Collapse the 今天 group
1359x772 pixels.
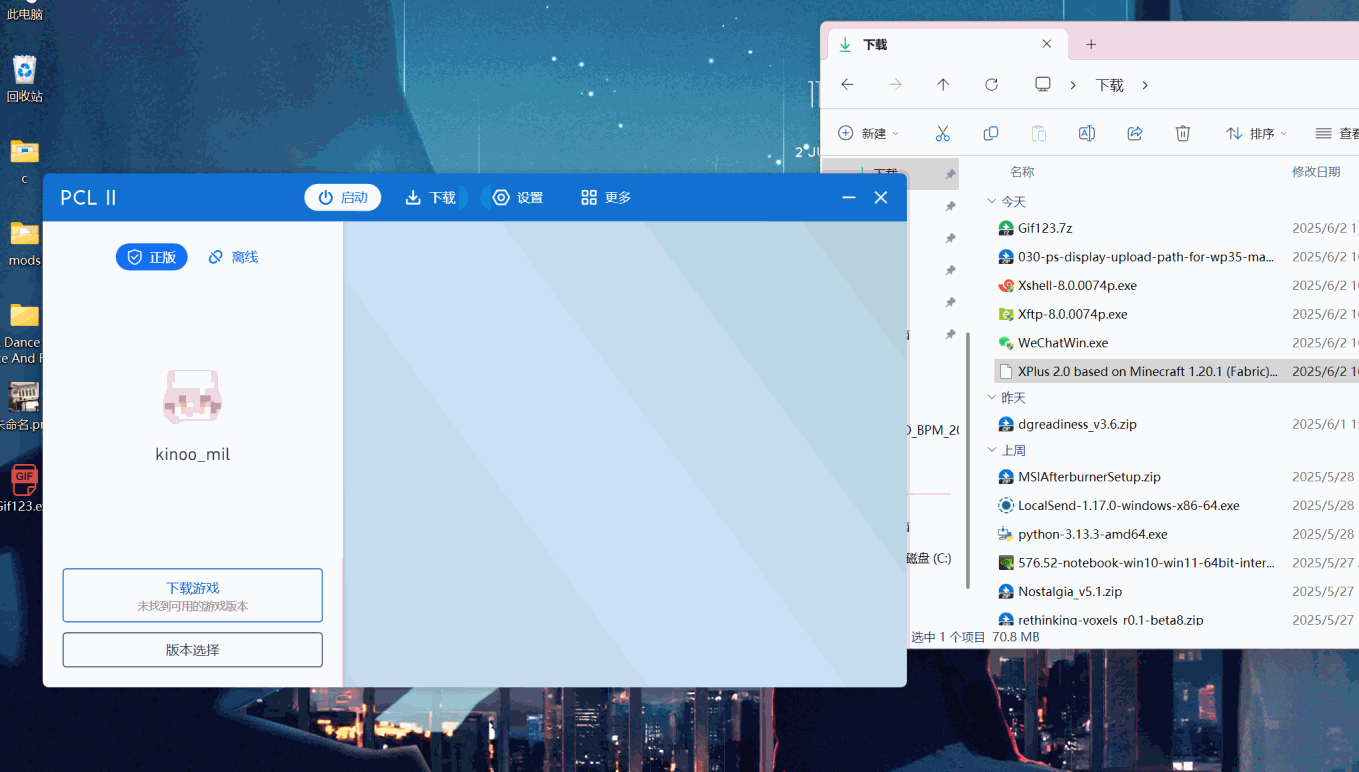pyautogui.click(x=992, y=202)
